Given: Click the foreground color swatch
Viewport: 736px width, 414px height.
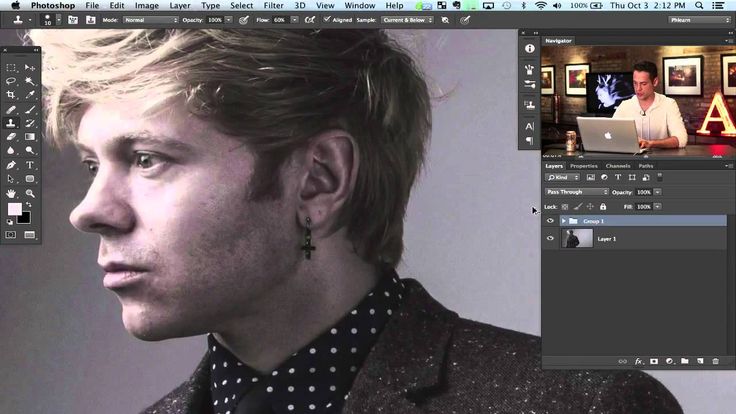Looking at the screenshot, I should tap(14, 210).
